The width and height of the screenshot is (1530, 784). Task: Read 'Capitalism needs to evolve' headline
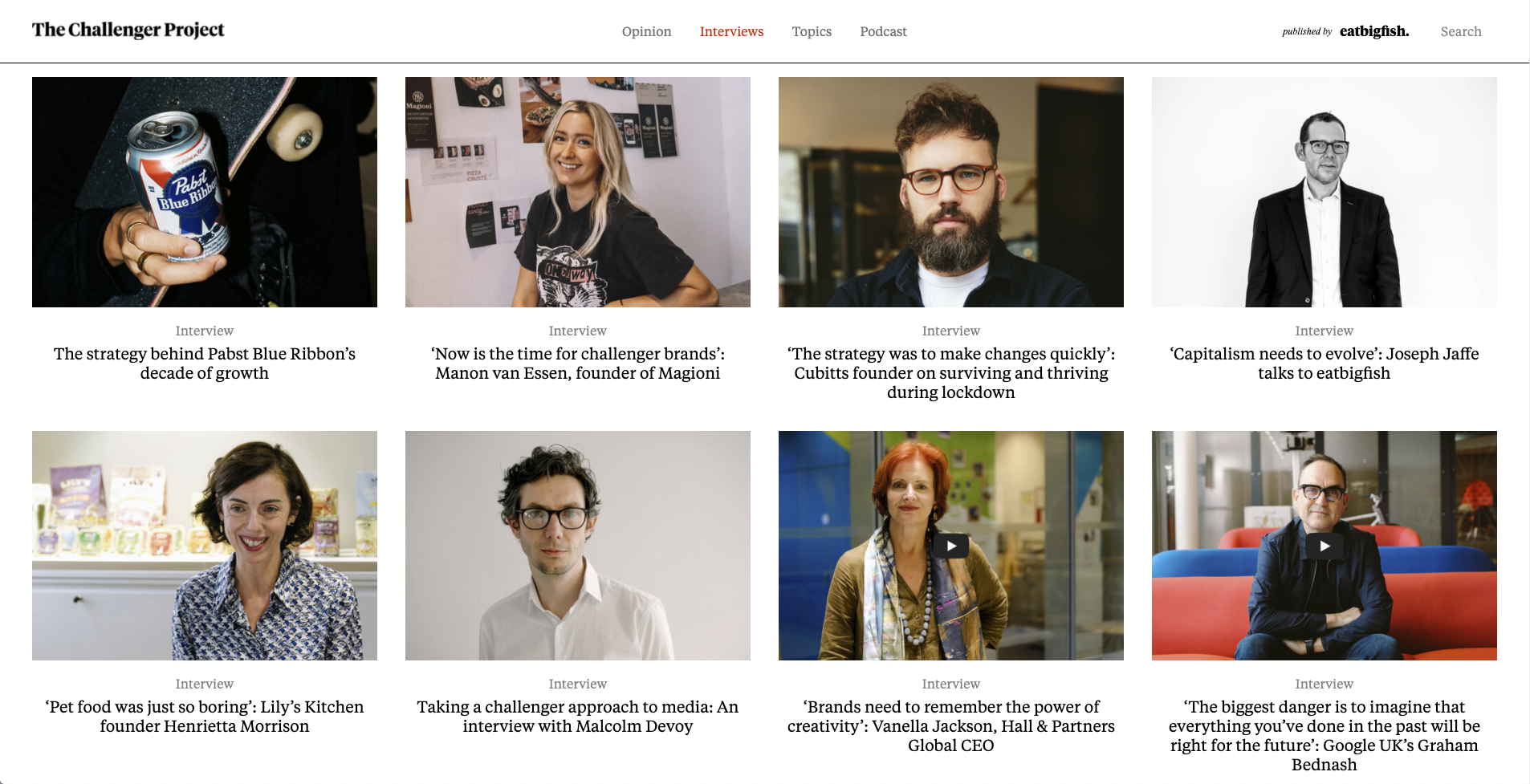tap(1325, 364)
